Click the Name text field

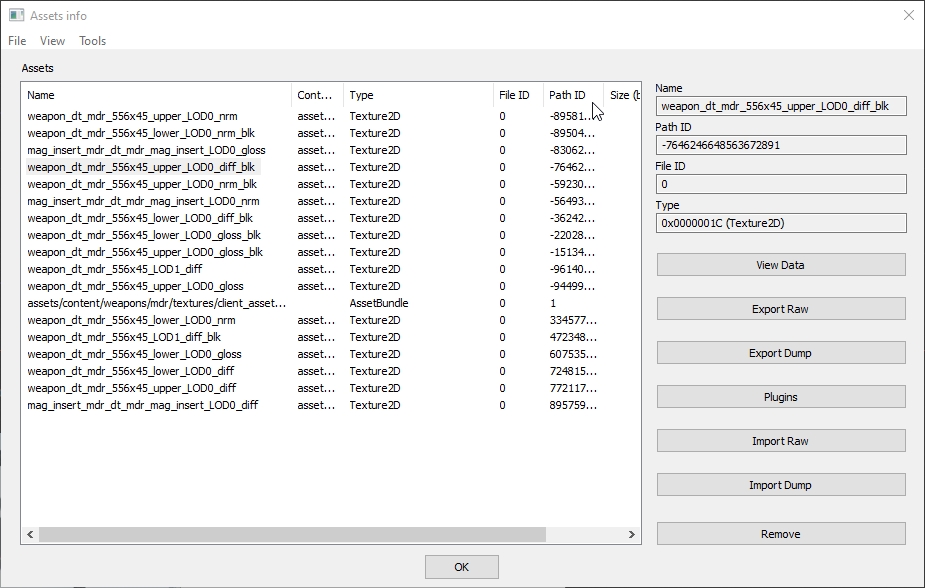781,106
